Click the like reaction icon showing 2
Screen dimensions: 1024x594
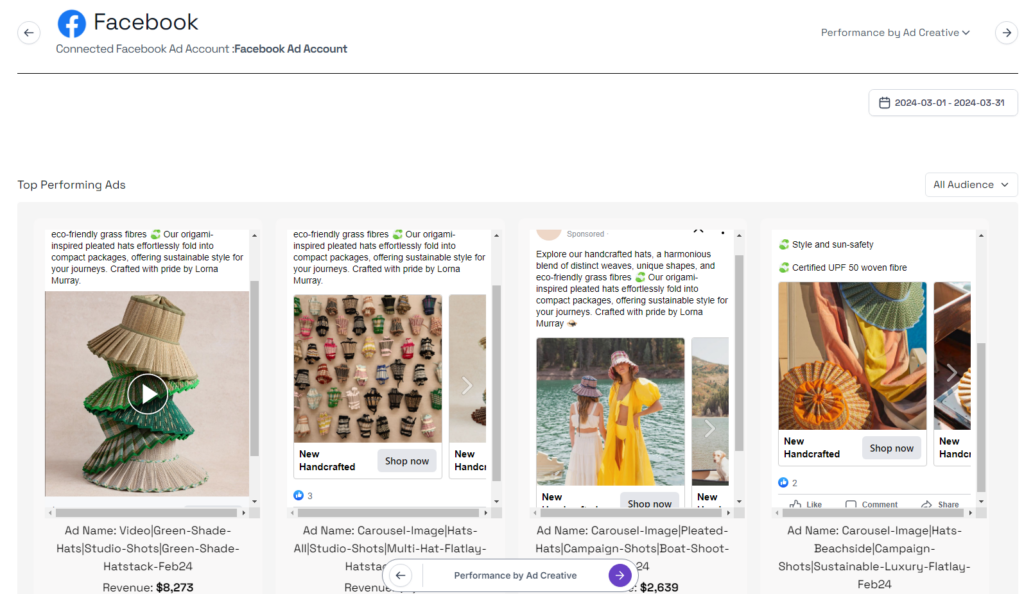pos(783,482)
